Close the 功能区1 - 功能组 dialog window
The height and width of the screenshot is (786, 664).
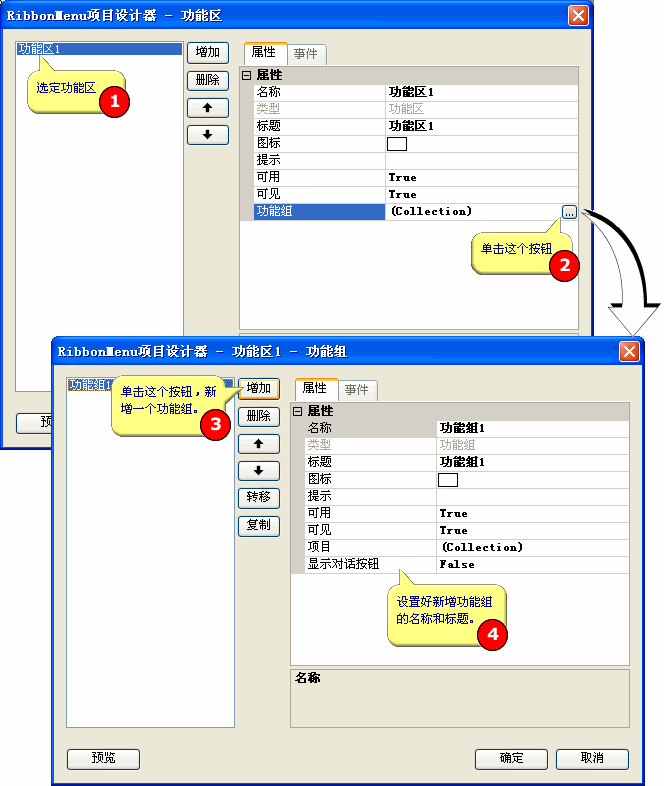629,351
